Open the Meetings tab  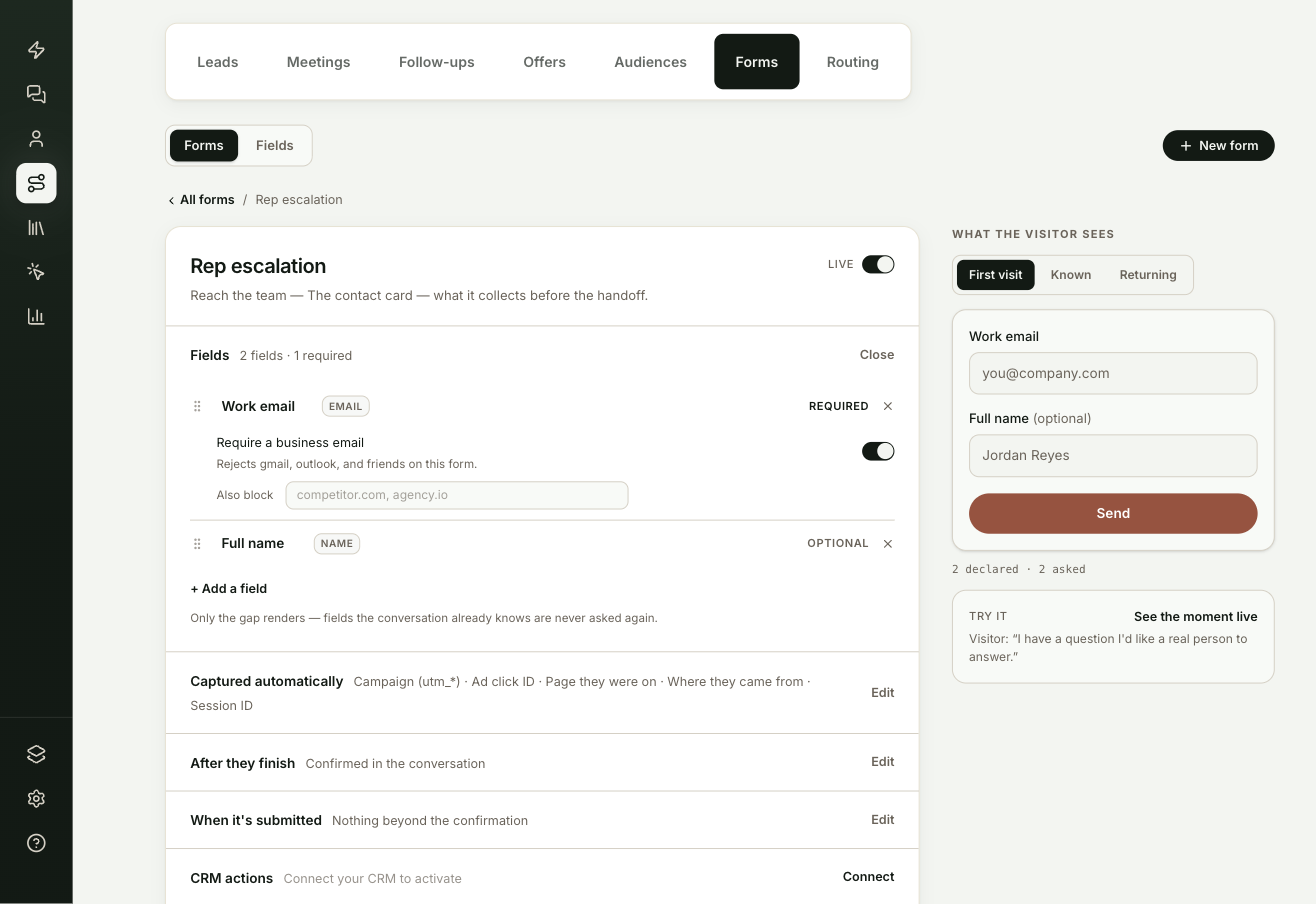(x=318, y=62)
